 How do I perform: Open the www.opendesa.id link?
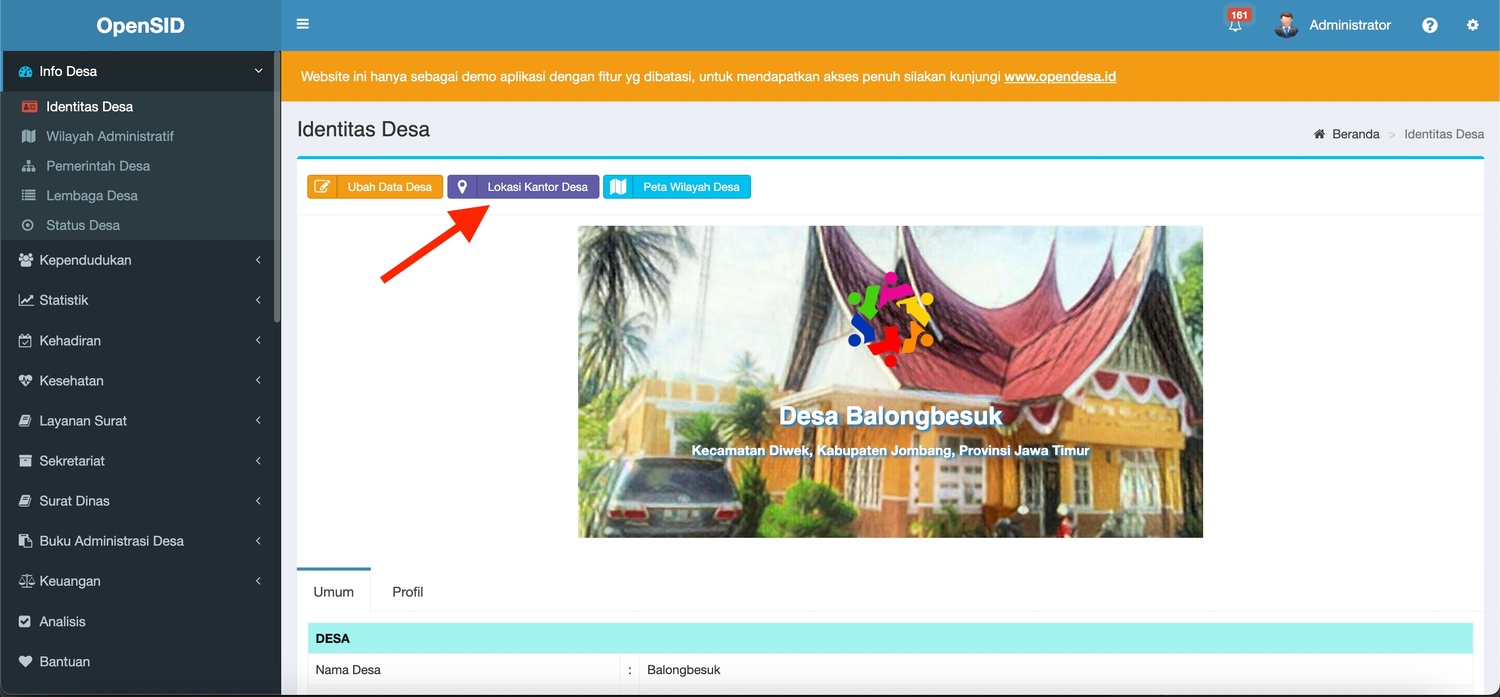click(x=1059, y=76)
